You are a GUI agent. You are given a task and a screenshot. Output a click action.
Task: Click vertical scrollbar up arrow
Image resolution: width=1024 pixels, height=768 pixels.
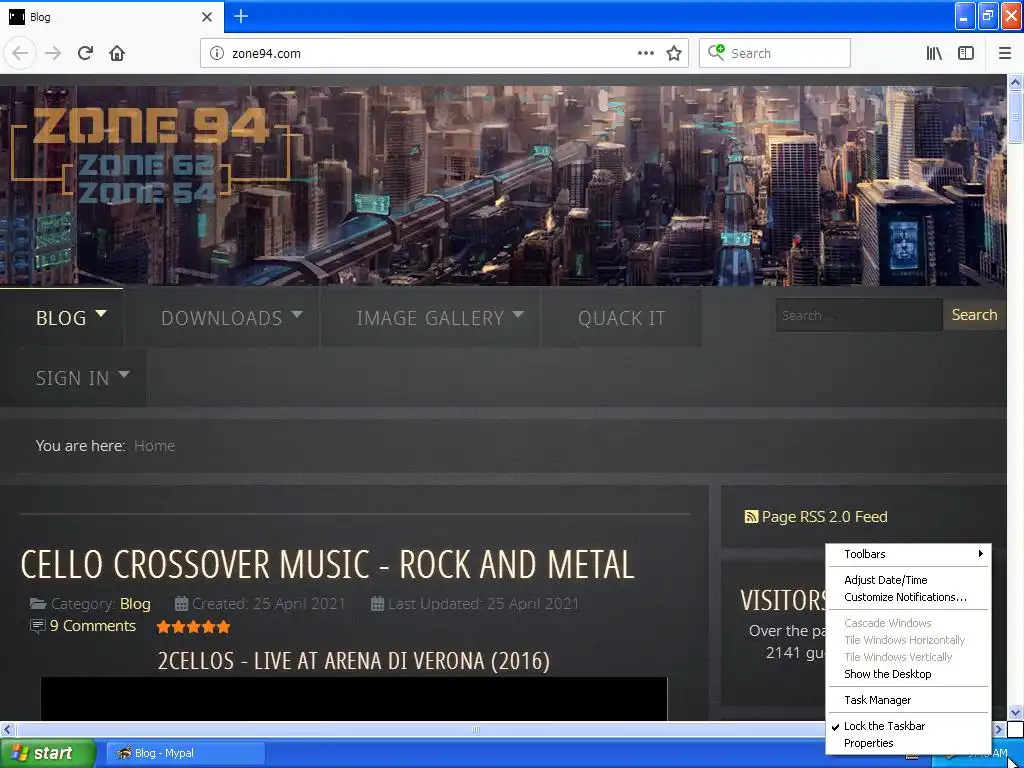[x=1016, y=82]
